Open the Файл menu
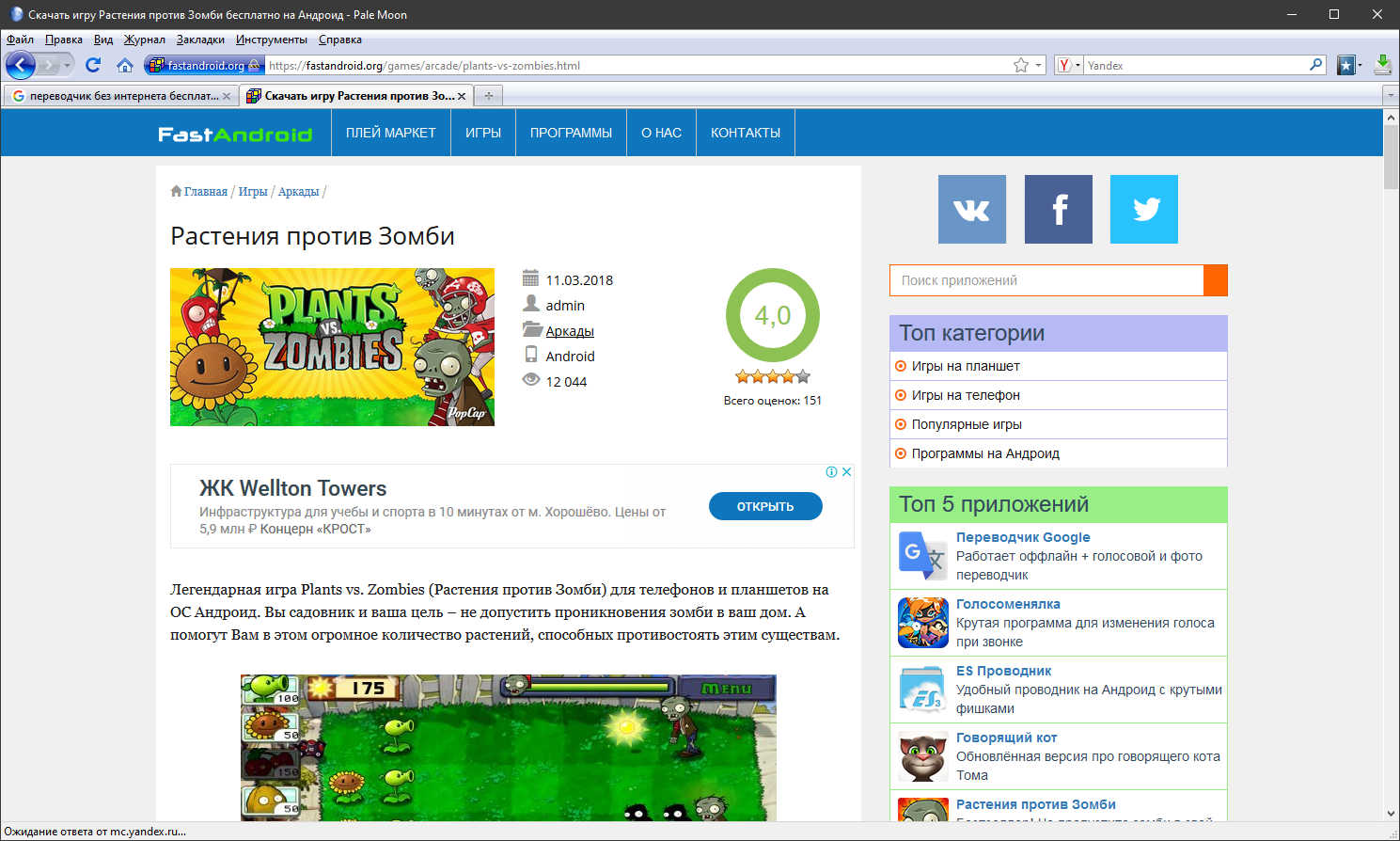This screenshot has height=841, width=1400. [x=20, y=40]
